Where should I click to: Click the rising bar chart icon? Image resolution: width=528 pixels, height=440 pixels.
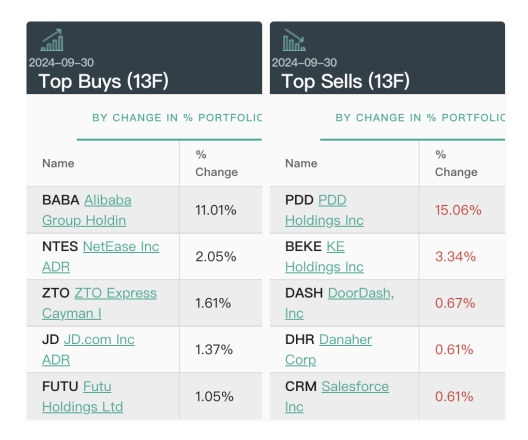point(52,40)
